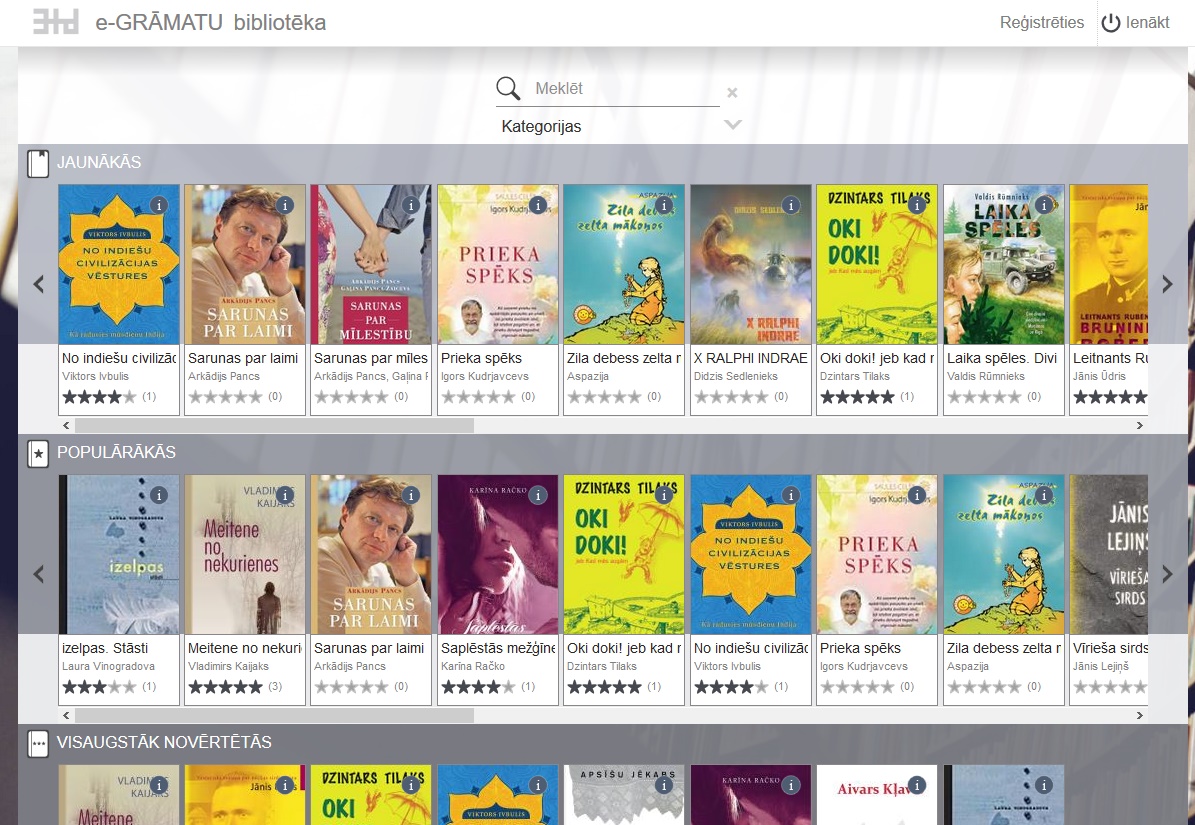Click the e-GRĀMATU library logo icon

[56, 22]
